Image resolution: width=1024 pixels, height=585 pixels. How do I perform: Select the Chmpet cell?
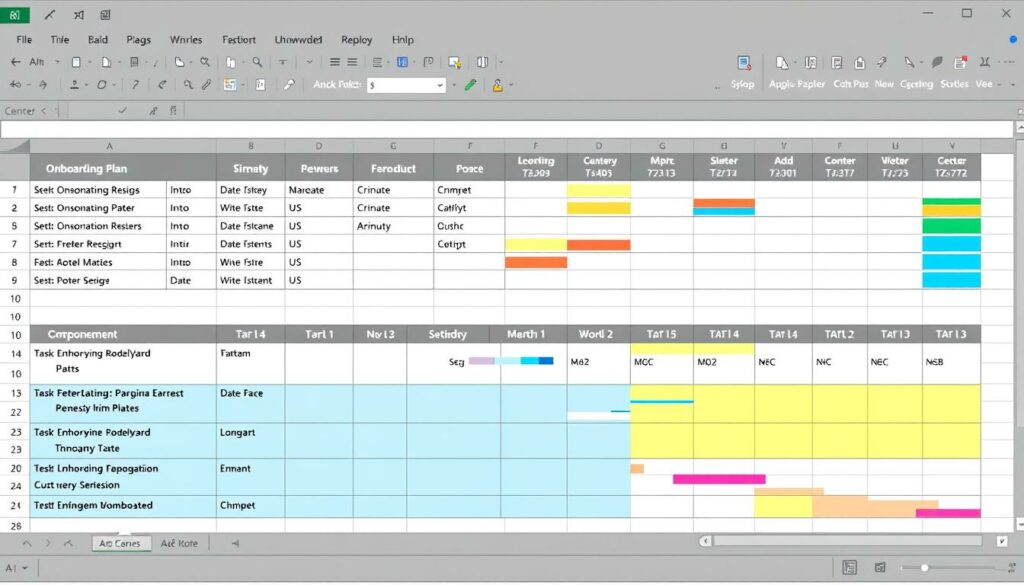click(x=250, y=506)
